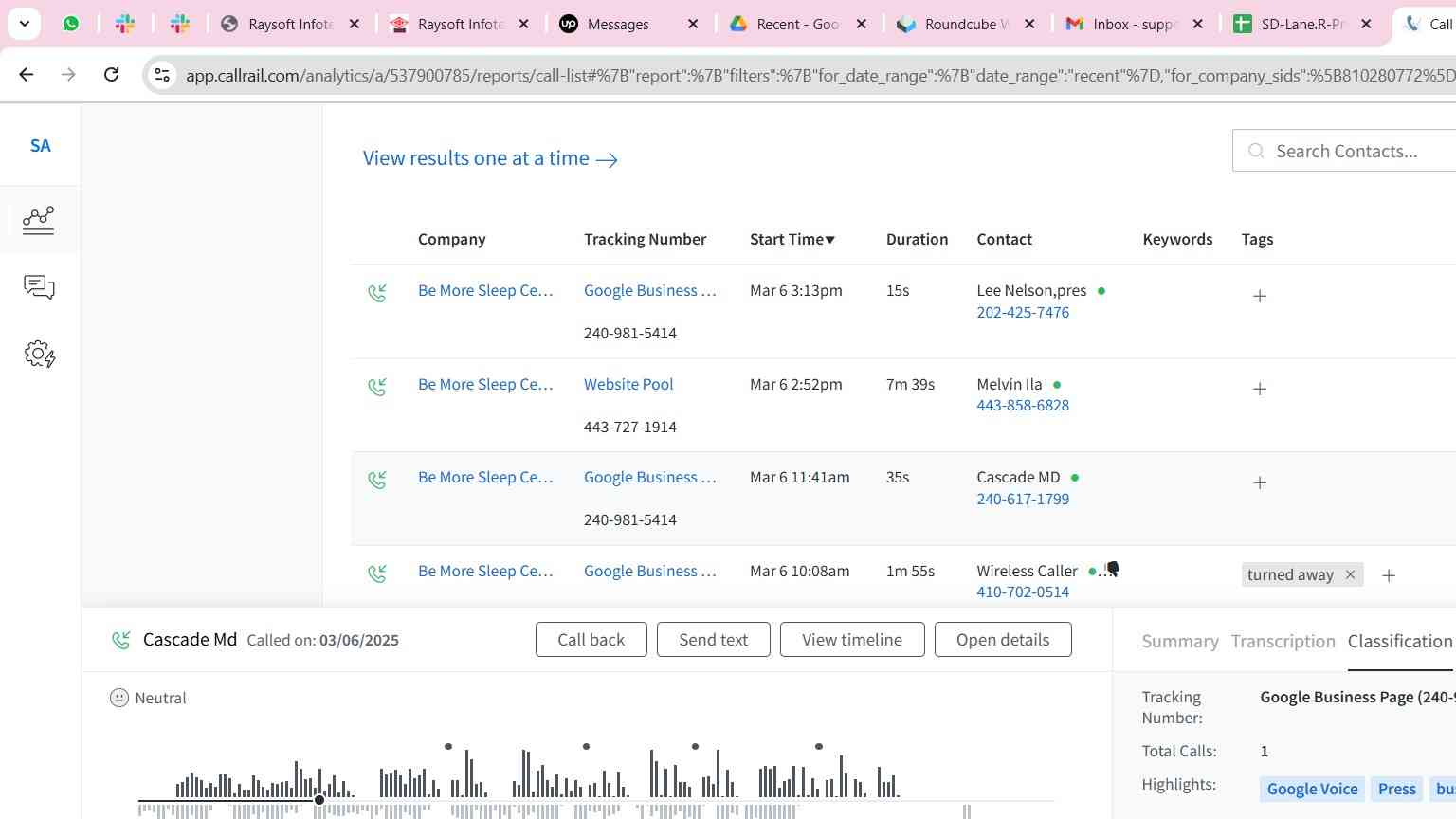Click the Send text button
Viewport: 1456px width, 819px height.
pos(714,640)
